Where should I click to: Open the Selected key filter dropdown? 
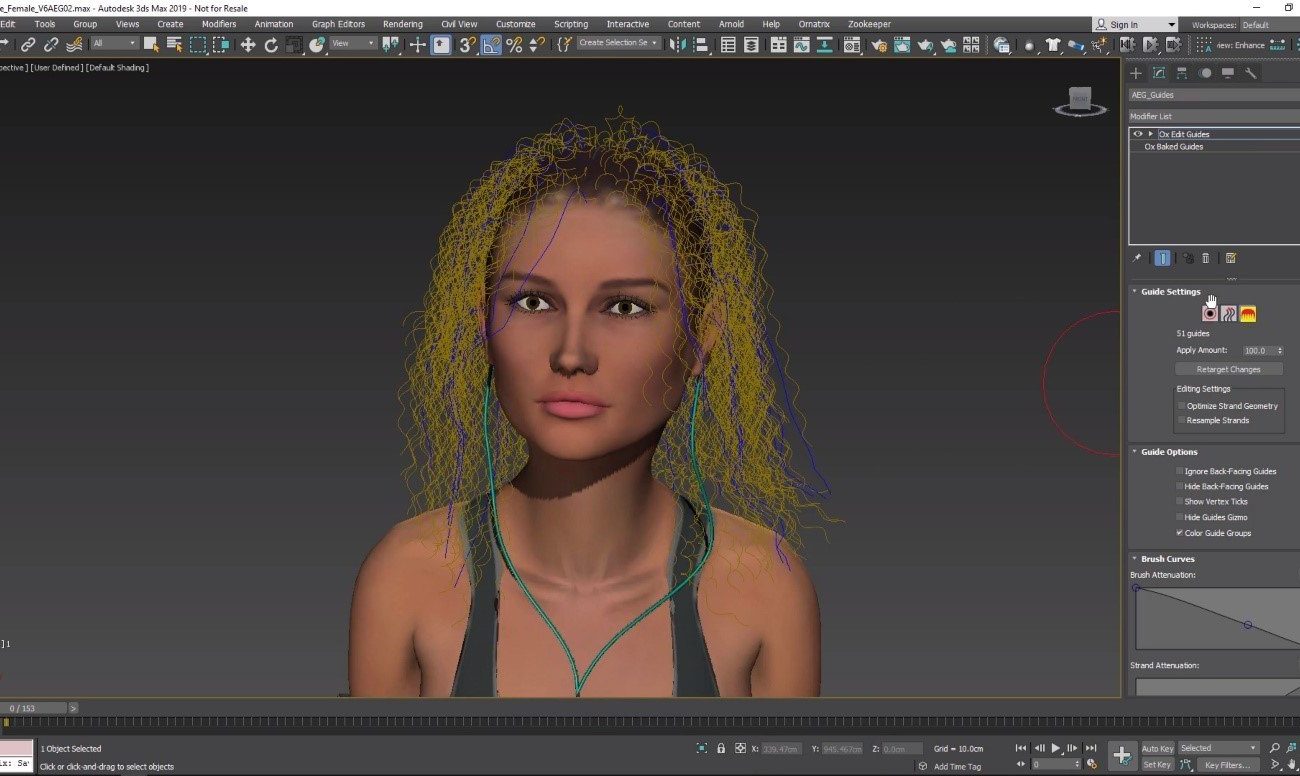click(1218, 748)
